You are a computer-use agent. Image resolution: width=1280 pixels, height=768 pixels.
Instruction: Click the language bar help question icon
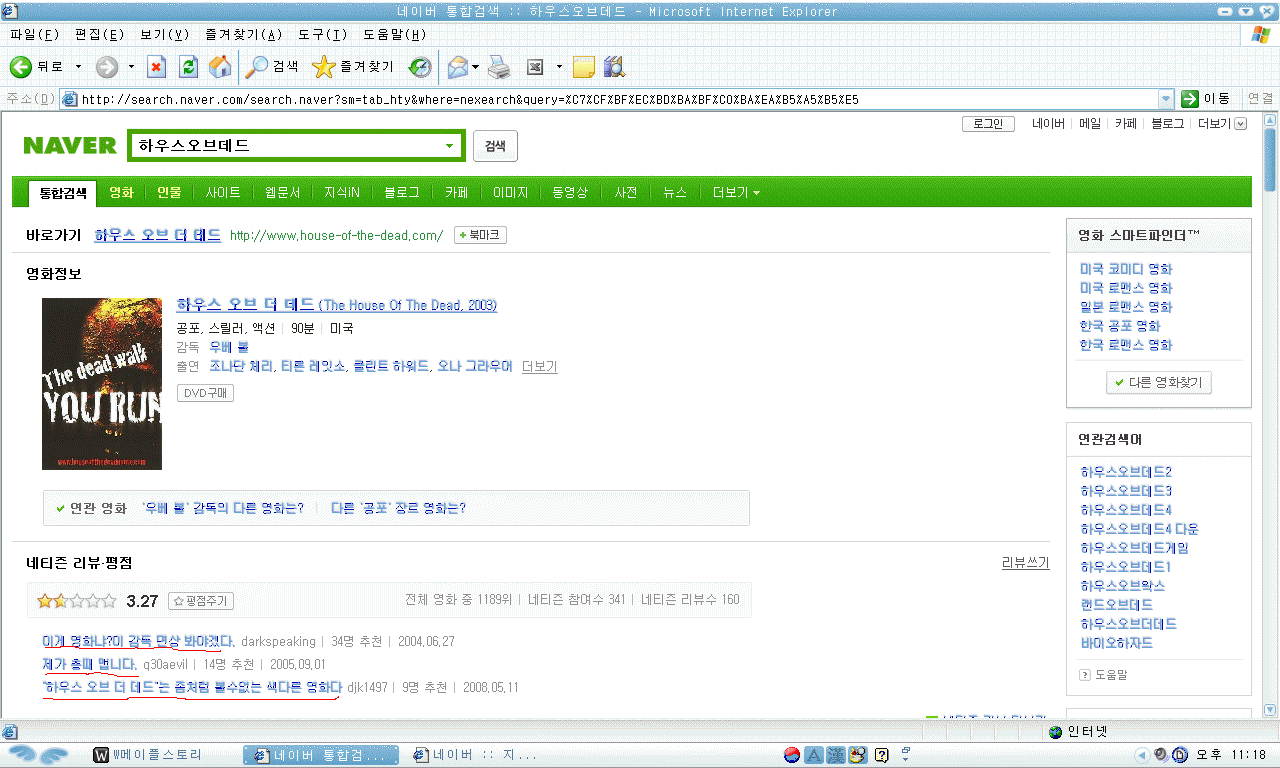click(882, 755)
